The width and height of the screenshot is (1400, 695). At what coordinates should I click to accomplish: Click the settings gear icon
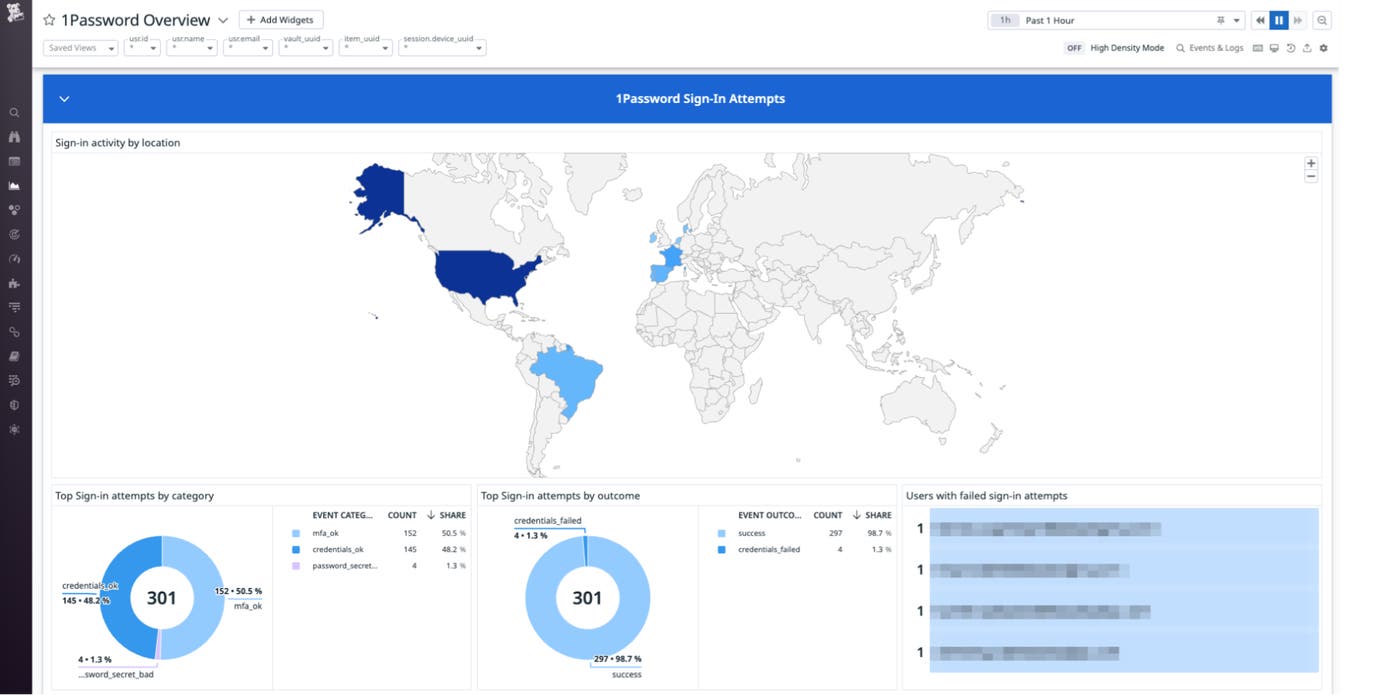pyautogui.click(x=1324, y=48)
